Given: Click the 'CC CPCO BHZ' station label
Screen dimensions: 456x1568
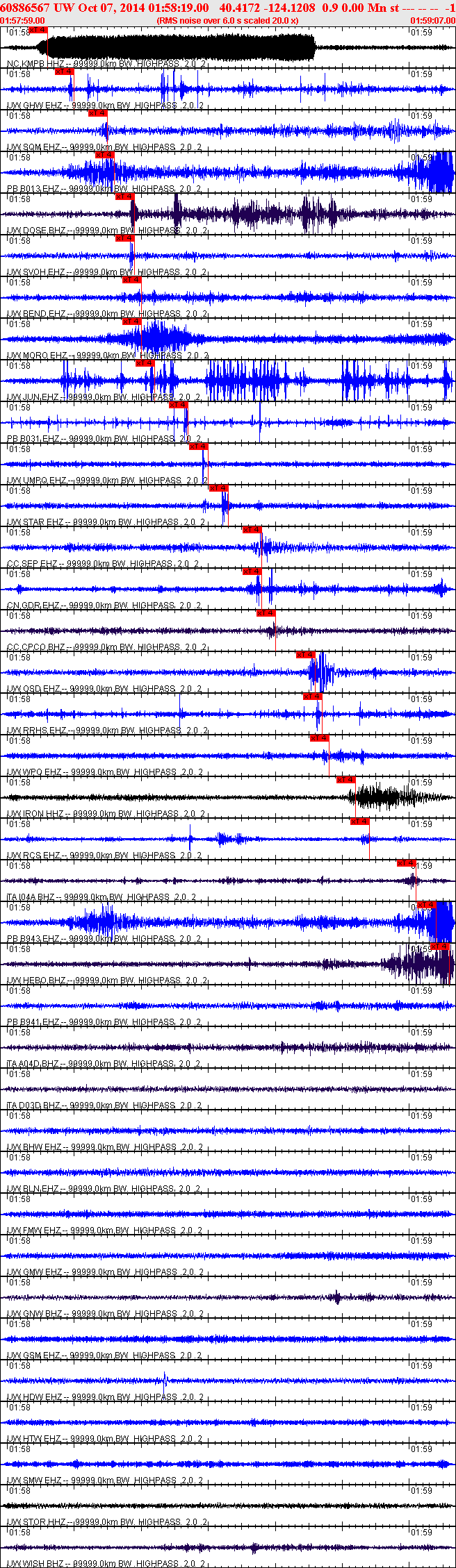Looking at the screenshot, I should 36,647.
